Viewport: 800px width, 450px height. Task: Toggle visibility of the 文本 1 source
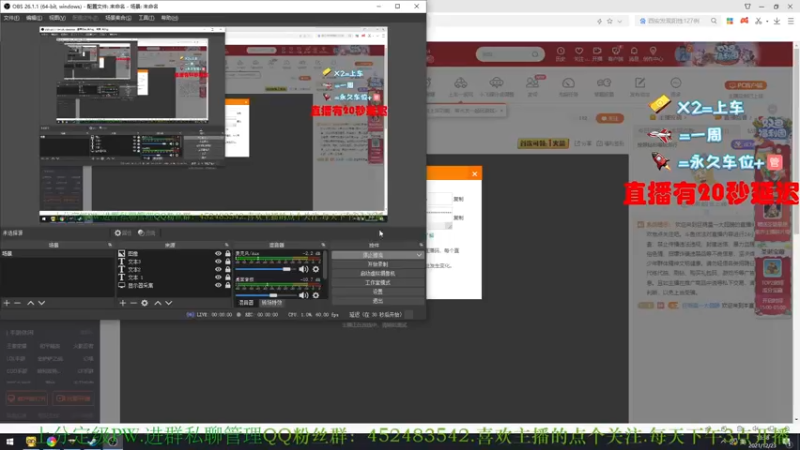click(218, 277)
